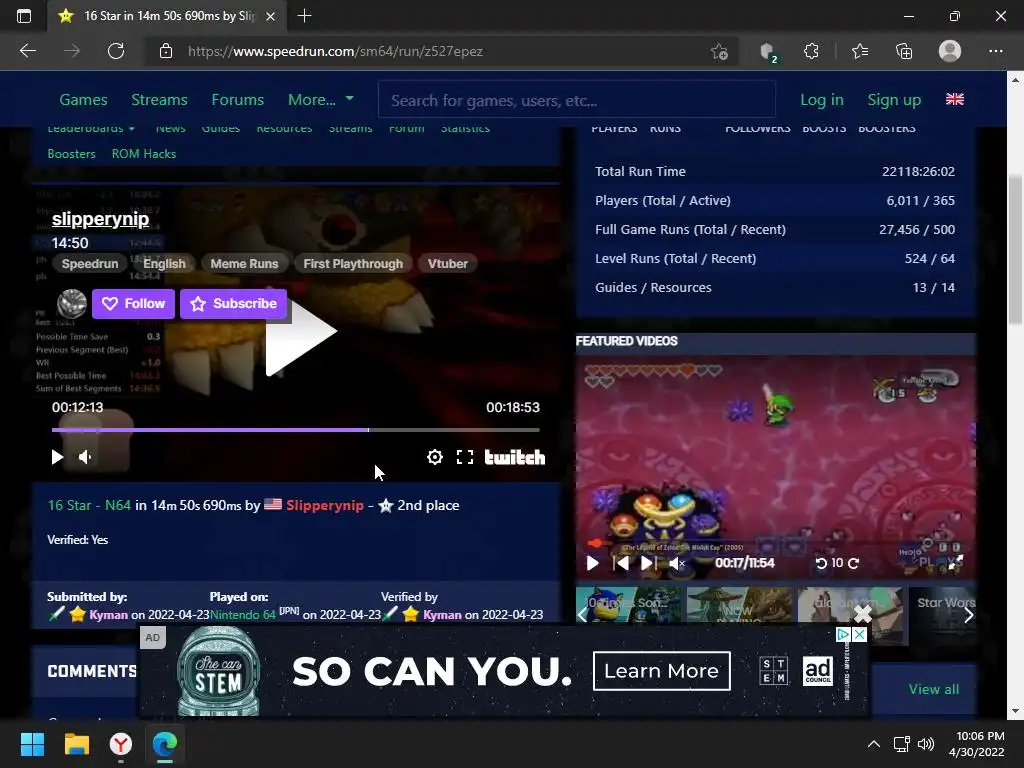
Task: Open the Favorites list
Action: click(x=859, y=51)
